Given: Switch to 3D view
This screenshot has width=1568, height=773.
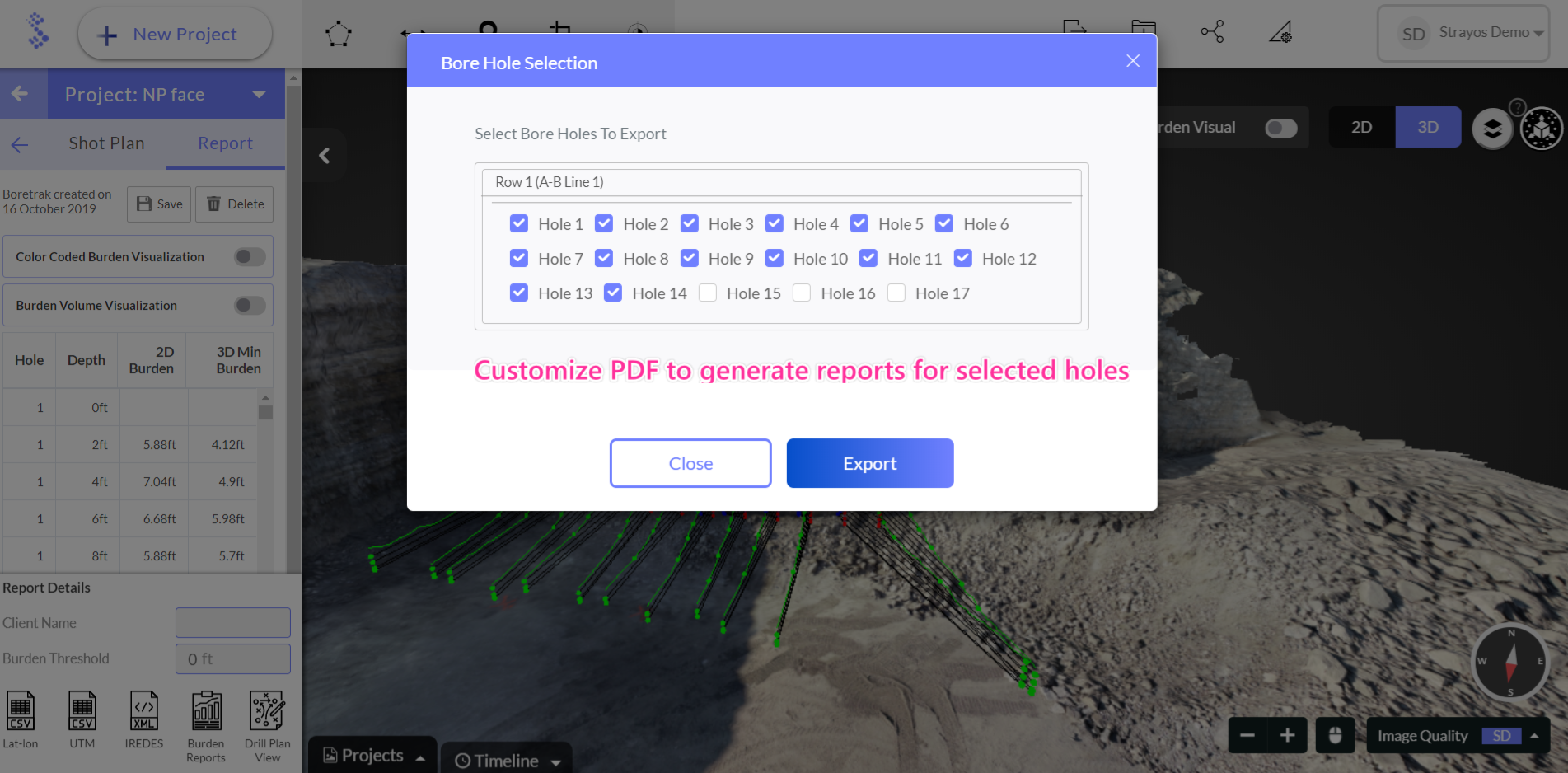Looking at the screenshot, I should point(1428,128).
